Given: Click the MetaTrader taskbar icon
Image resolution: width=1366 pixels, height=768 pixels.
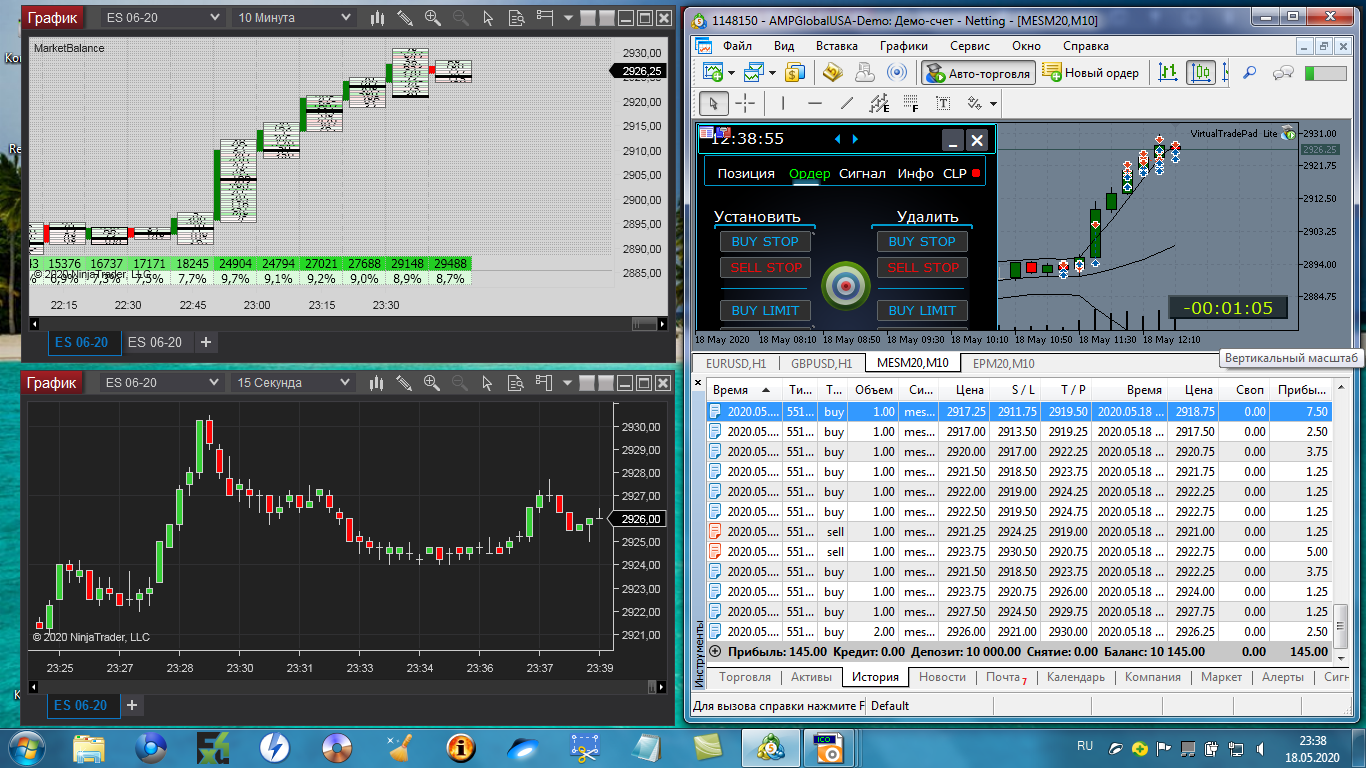Looking at the screenshot, I should [x=772, y=747].
